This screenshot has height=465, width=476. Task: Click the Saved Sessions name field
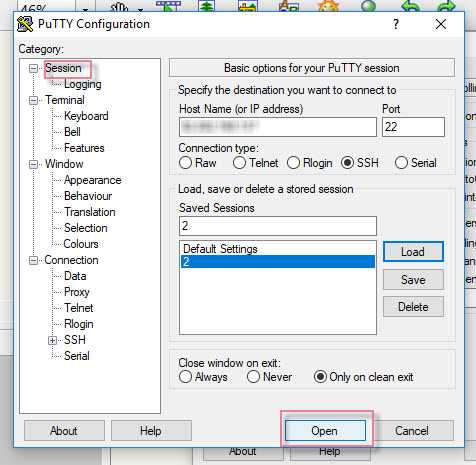278,226
